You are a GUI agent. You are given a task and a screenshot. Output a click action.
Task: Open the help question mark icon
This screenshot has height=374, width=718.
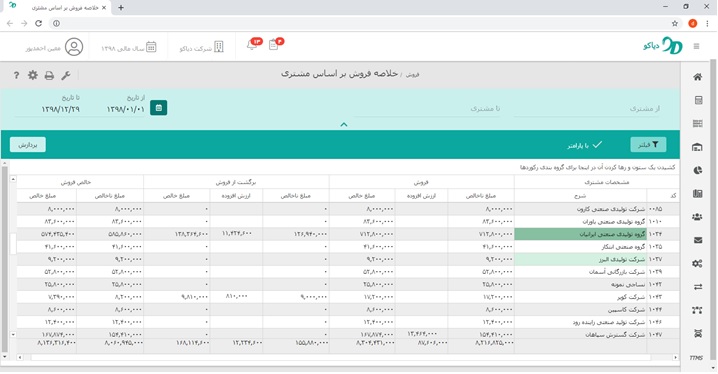coord(16,76)
